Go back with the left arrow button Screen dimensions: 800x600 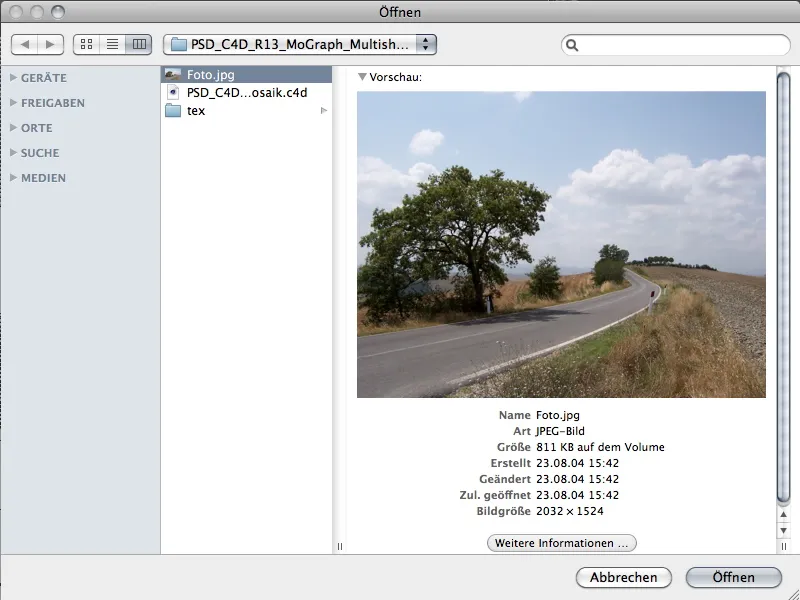(x=24, y=44)
